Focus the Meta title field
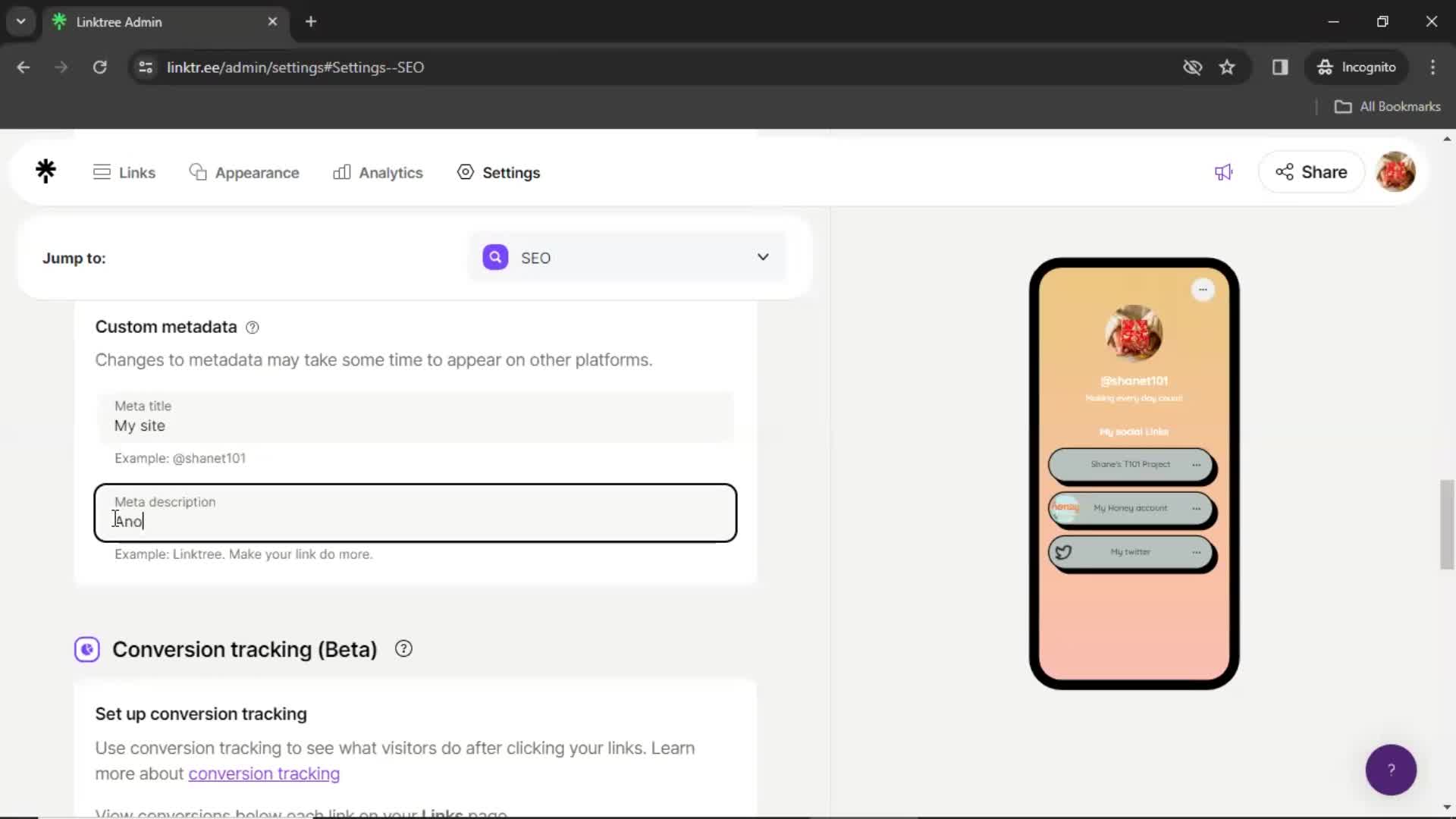Image resolution: width=1456 pixels, height=819 pixels. pos(416,417)
